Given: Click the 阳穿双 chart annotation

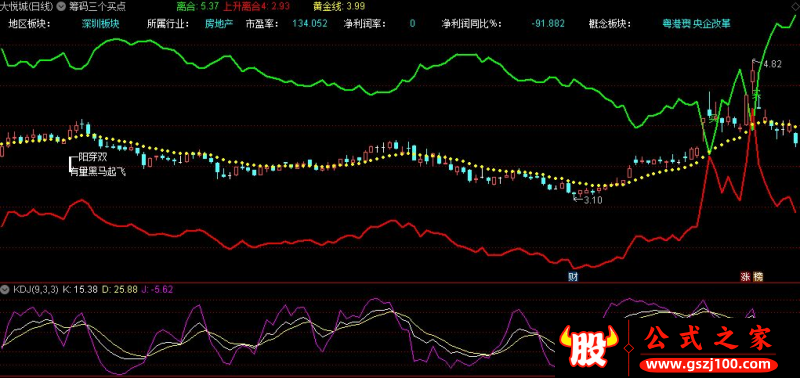Looking at the screenshot, I should click(93, 157).
